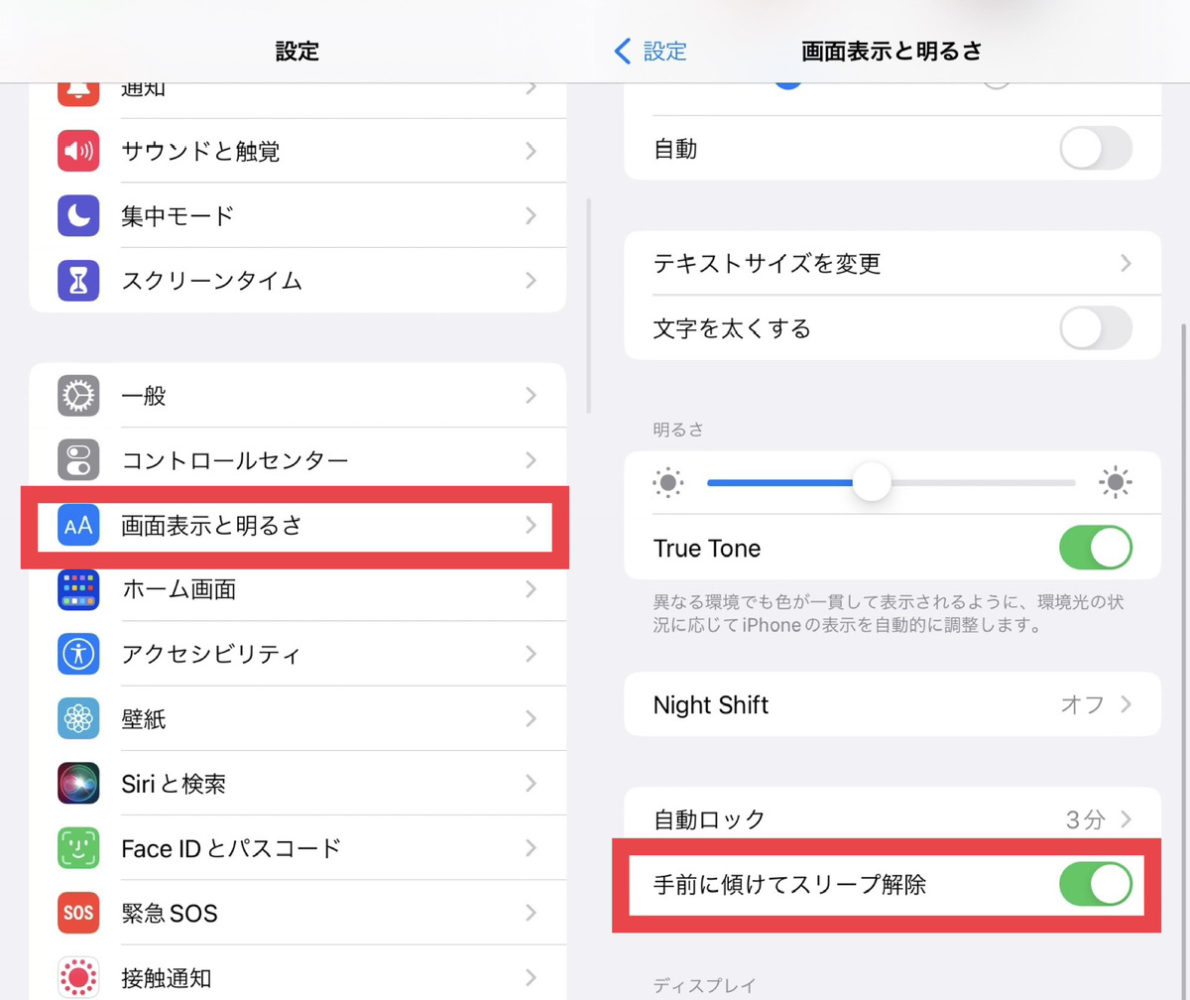
Task: Tap the スクリーンタイム hourglass icon
Action: (x=78, y=280)
